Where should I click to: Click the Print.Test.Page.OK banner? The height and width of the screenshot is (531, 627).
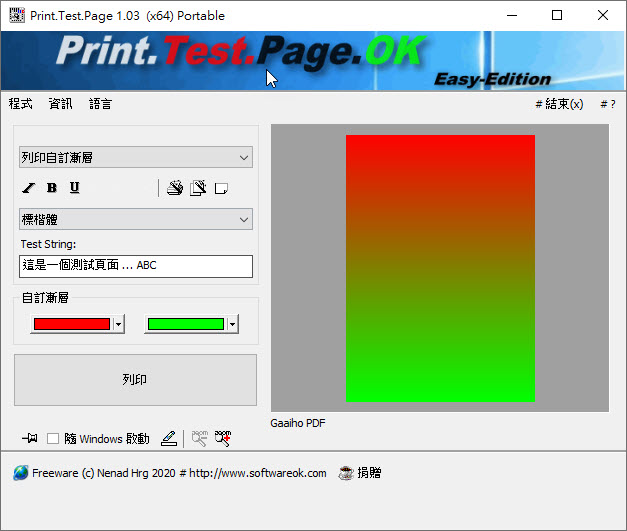pyautogui.click(x=313, y=61)
